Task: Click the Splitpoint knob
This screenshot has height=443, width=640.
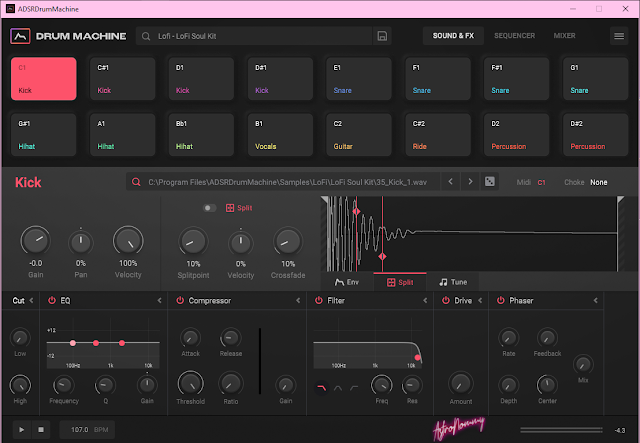Action: tap(193, 242)
